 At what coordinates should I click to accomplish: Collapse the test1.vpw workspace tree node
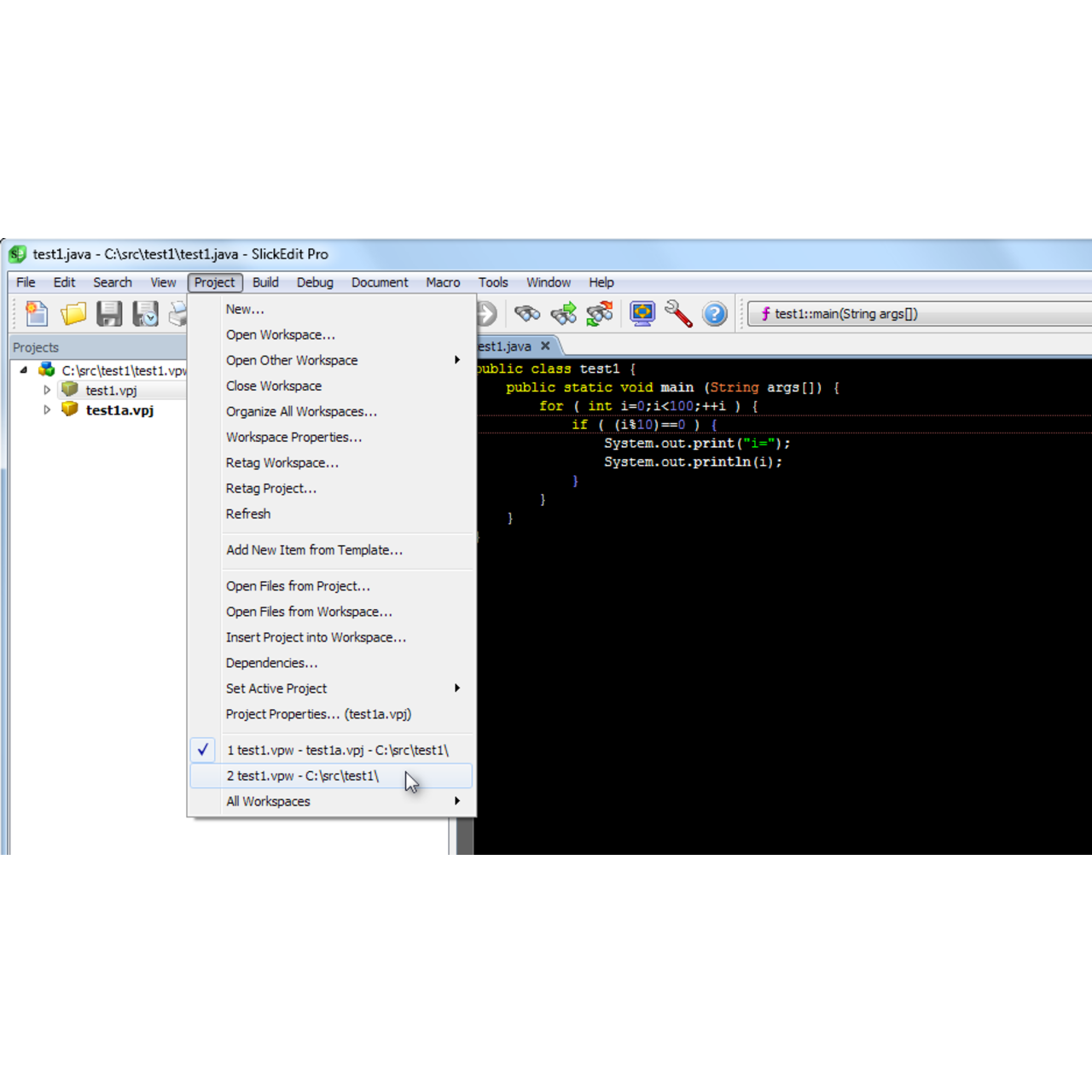point(24,370)
